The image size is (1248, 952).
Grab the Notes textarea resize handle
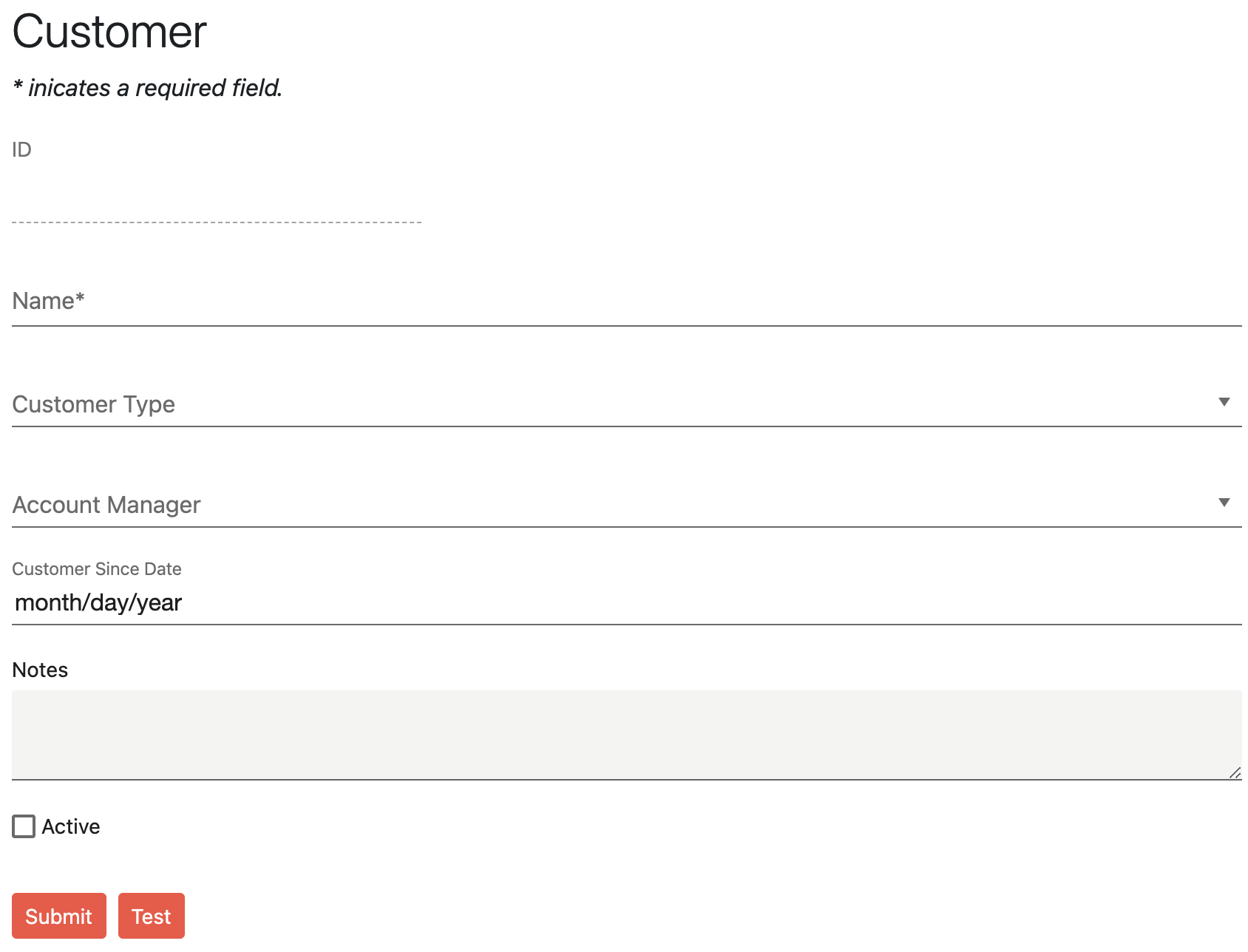point(1235,773)
